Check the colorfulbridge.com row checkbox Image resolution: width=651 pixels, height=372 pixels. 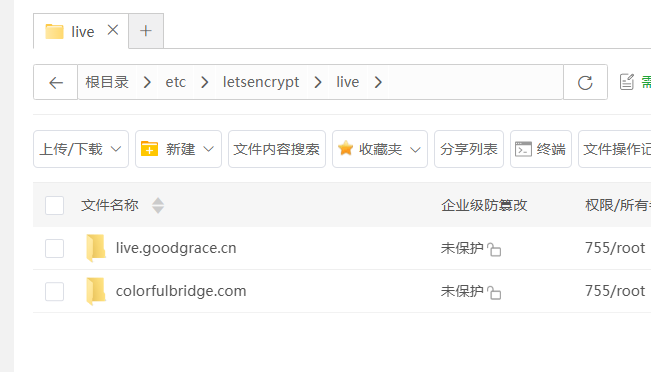54,291
